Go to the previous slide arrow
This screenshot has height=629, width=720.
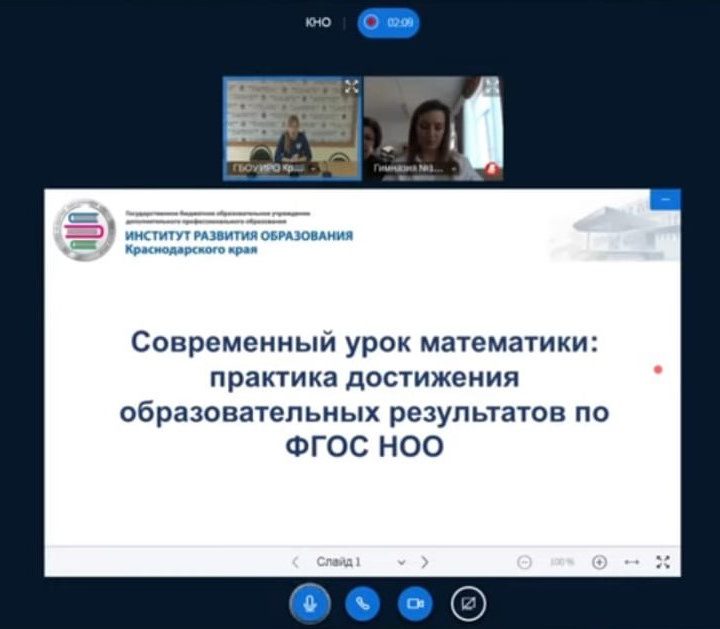(x=295, y=562)
